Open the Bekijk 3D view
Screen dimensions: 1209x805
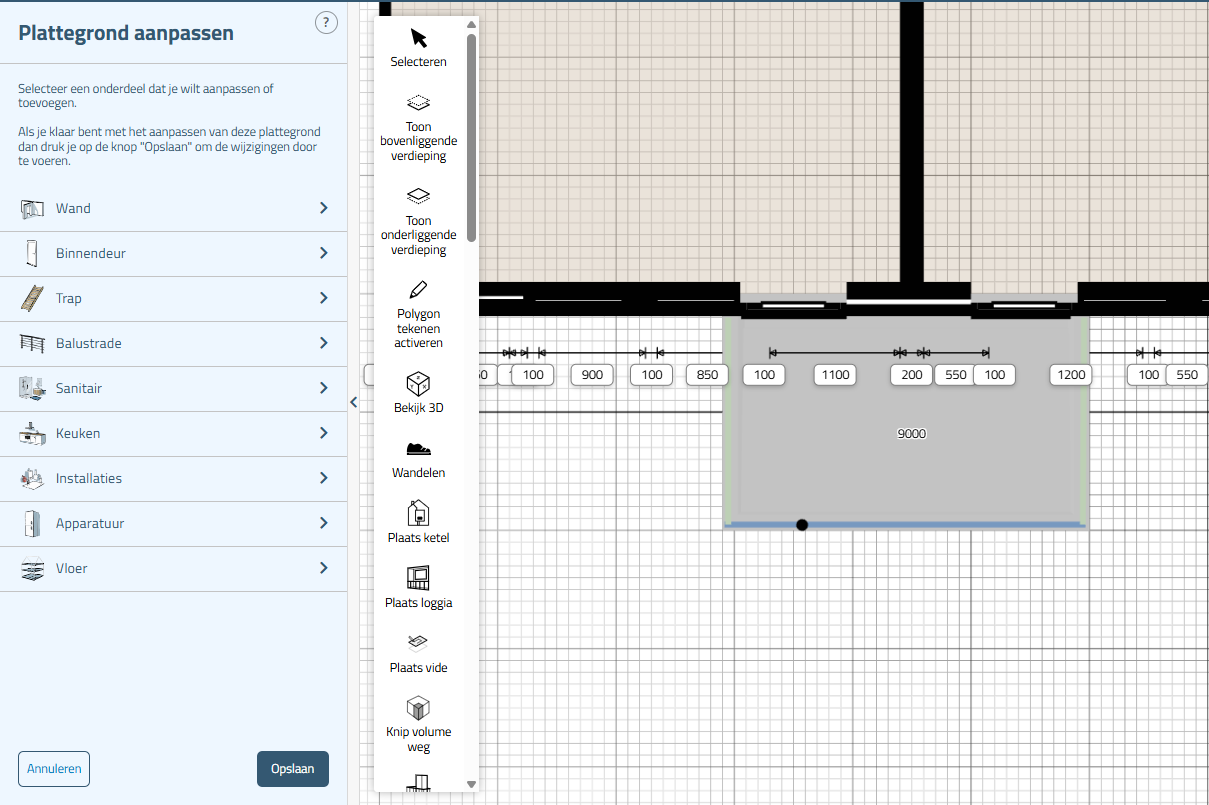[419, 394]
